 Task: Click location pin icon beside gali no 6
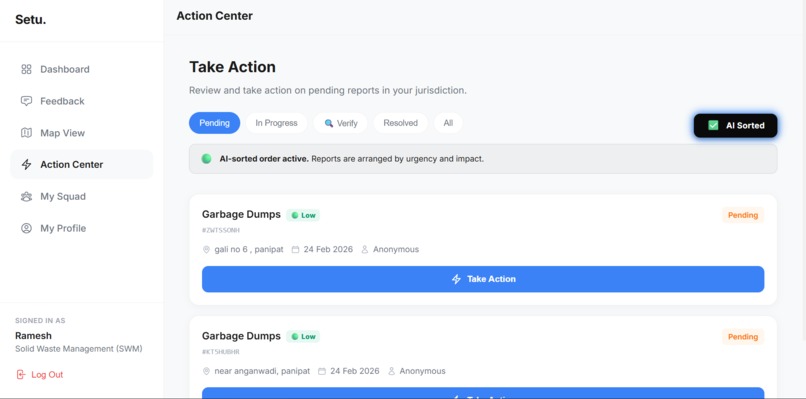(206, 249)
